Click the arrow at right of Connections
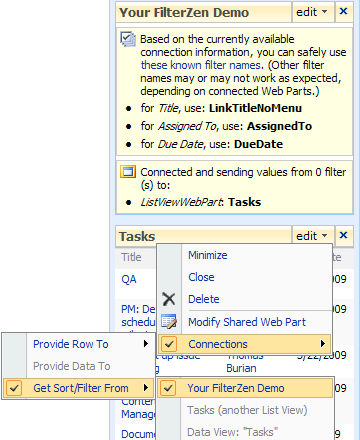The height and width of the screenshot is (440, 360). click(322, 344)
